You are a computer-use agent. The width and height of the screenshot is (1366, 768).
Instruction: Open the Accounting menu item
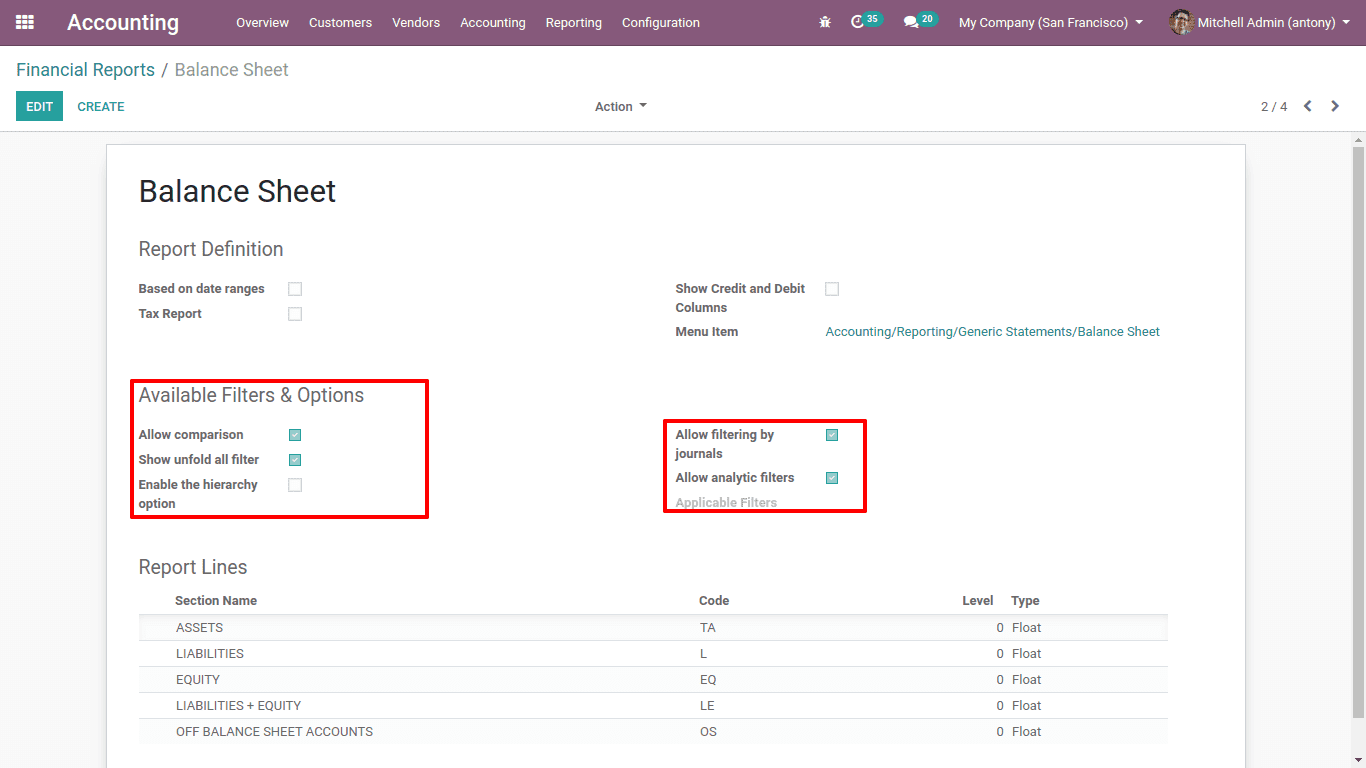[x=493, y=22]
